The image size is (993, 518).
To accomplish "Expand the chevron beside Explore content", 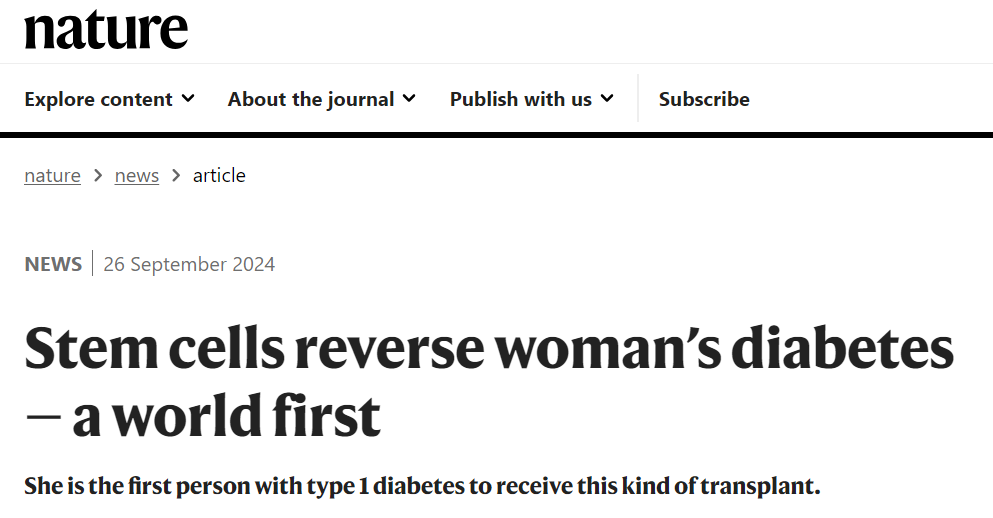I will (x=189, y=99).
